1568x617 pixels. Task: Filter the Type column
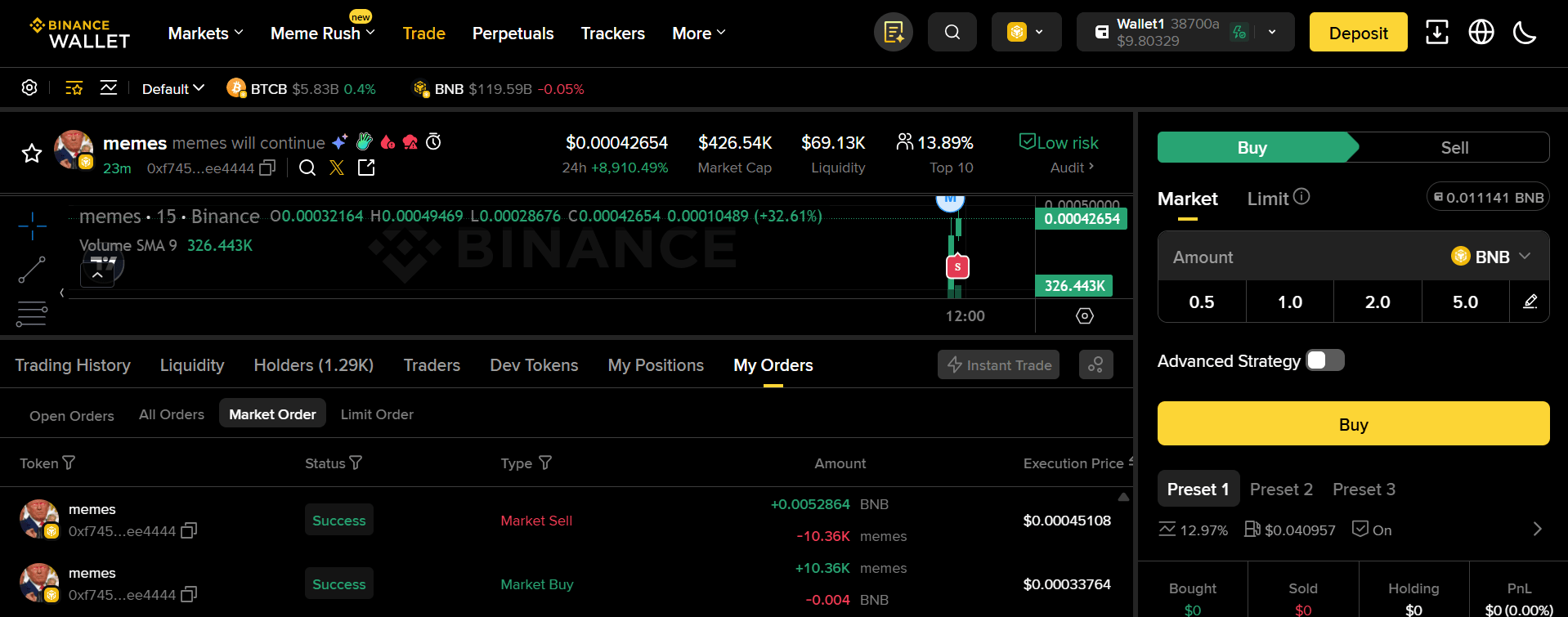tap(545, 463)
